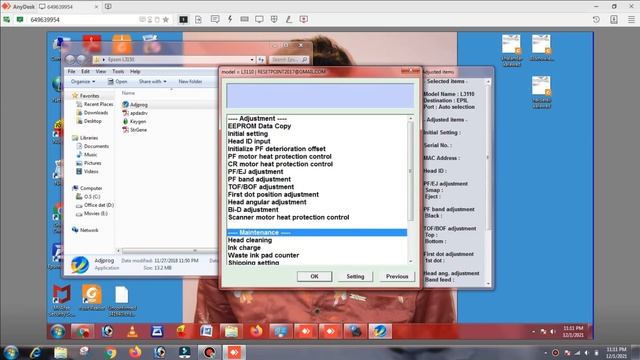
Task: Click favorite star icon in AnyDesk address bar
Action: [x=166, y=20]
